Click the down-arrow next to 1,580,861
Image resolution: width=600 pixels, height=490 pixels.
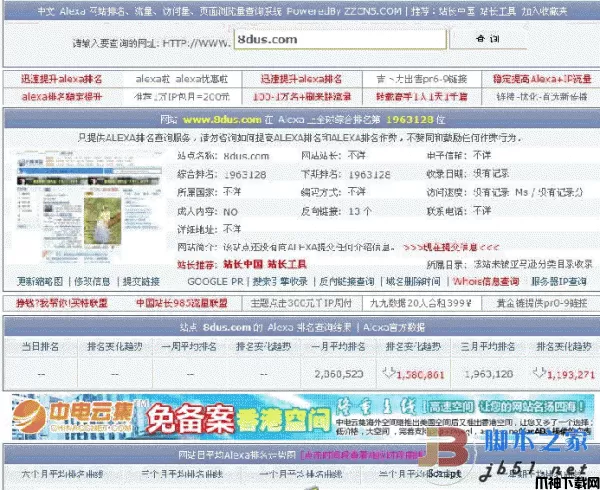click(389, 373)
